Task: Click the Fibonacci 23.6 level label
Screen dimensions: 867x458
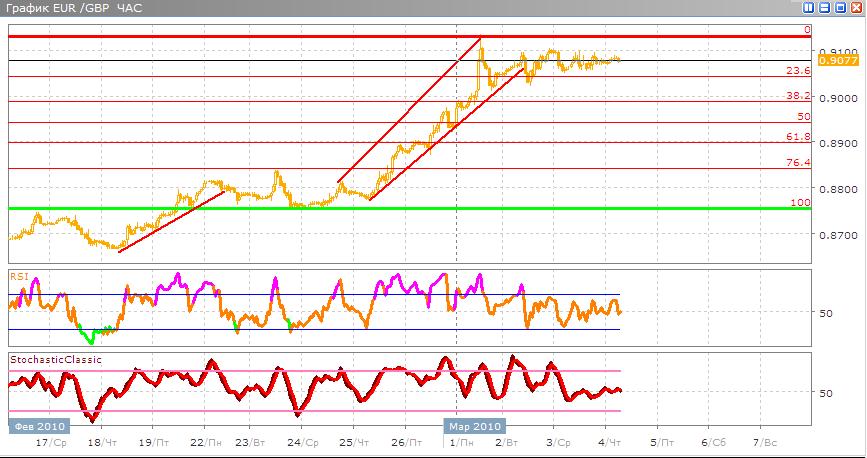Action: (x=798, y=70)
